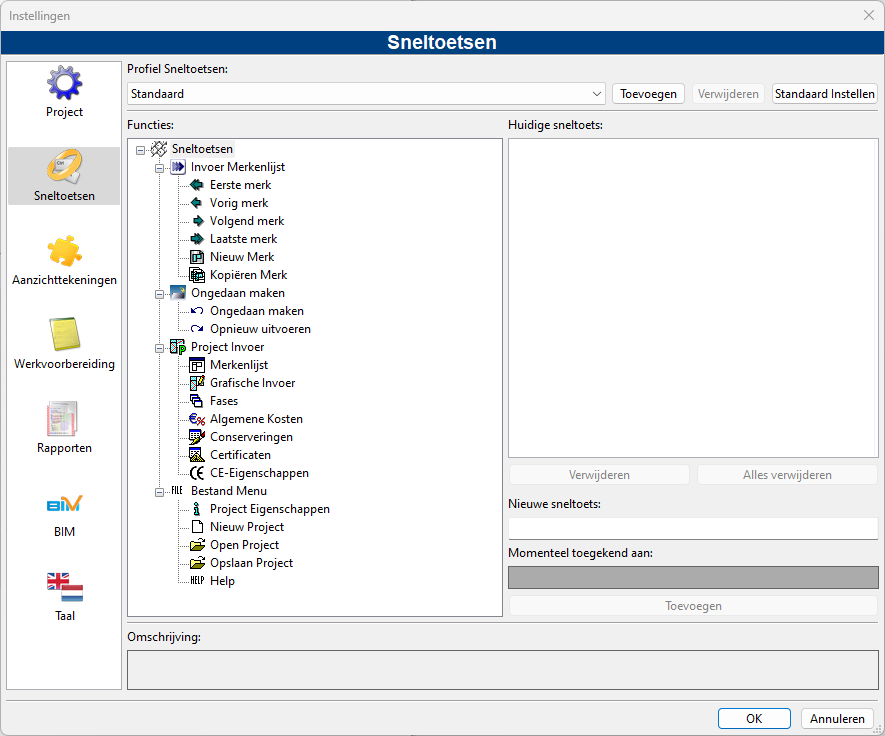Viewport: 885px width, 736px height.
Task: Collapse the Bestand Menu tree node
Action: click(x=159, y=492)
